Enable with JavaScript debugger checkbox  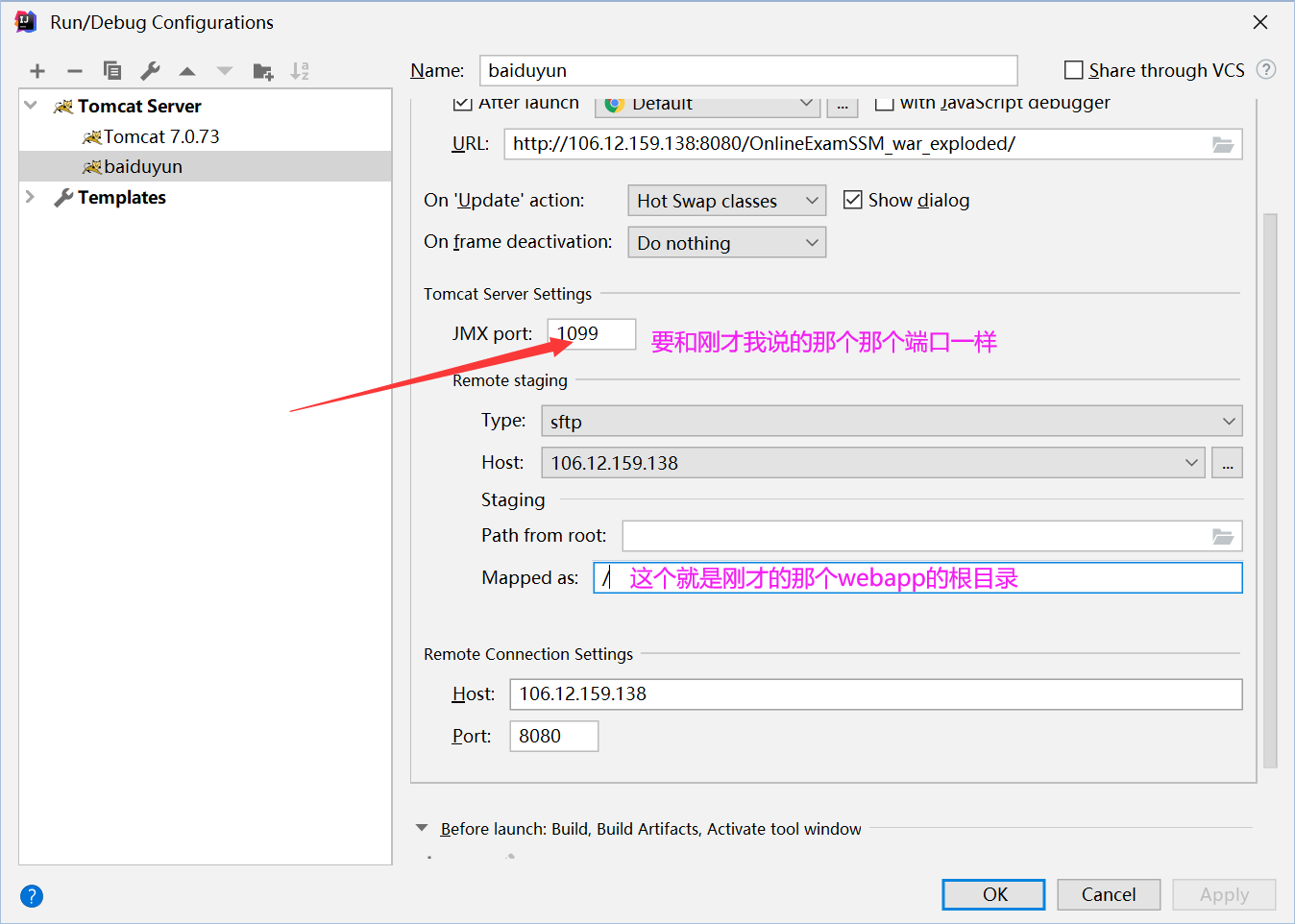coord(885,103)
